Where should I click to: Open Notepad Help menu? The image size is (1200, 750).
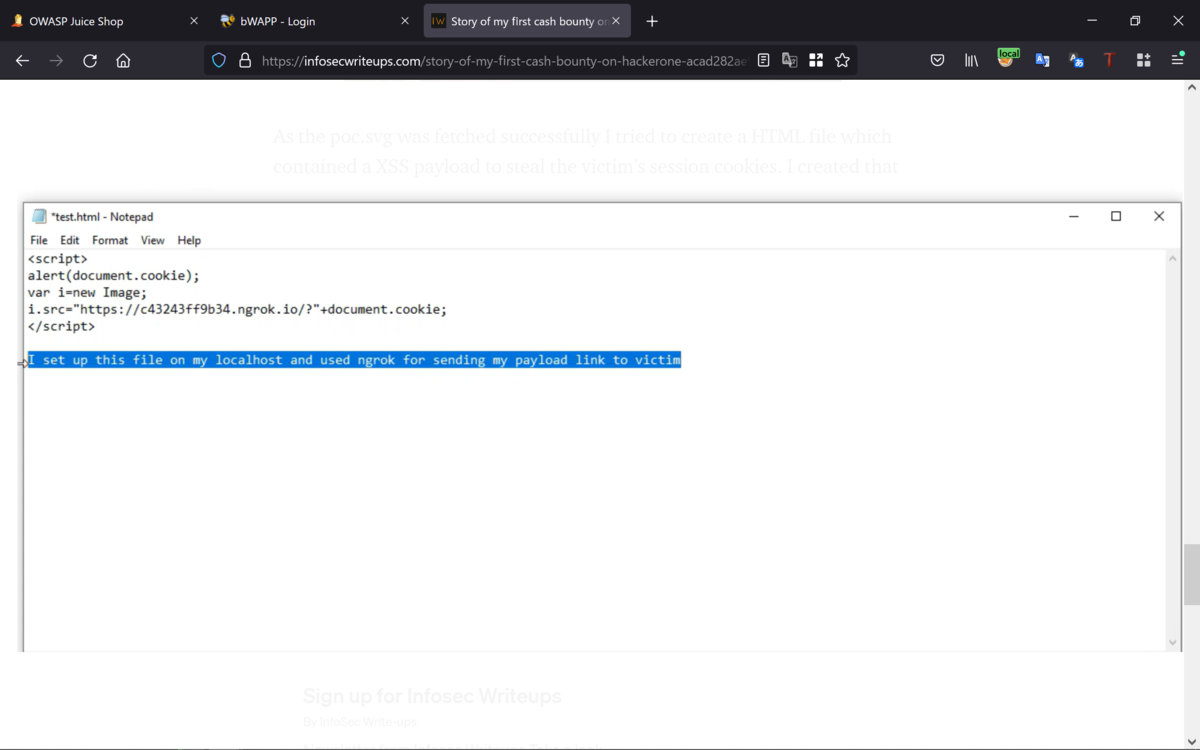(189, 240)
